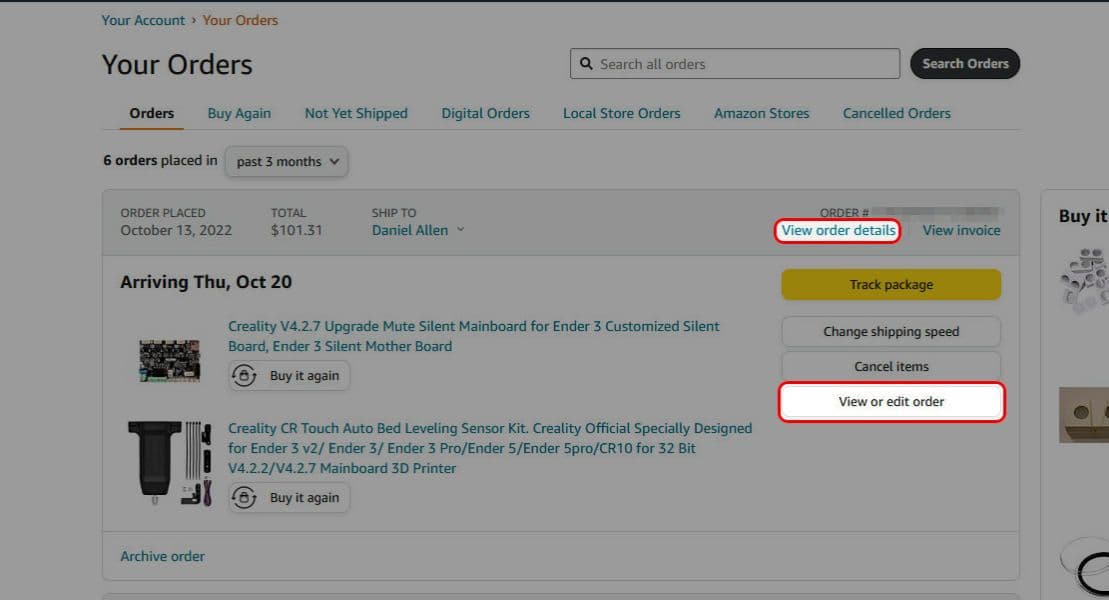Switch to the Buy Again tab
This screenshot has width=1109, height=600.
tap(239, 113)
